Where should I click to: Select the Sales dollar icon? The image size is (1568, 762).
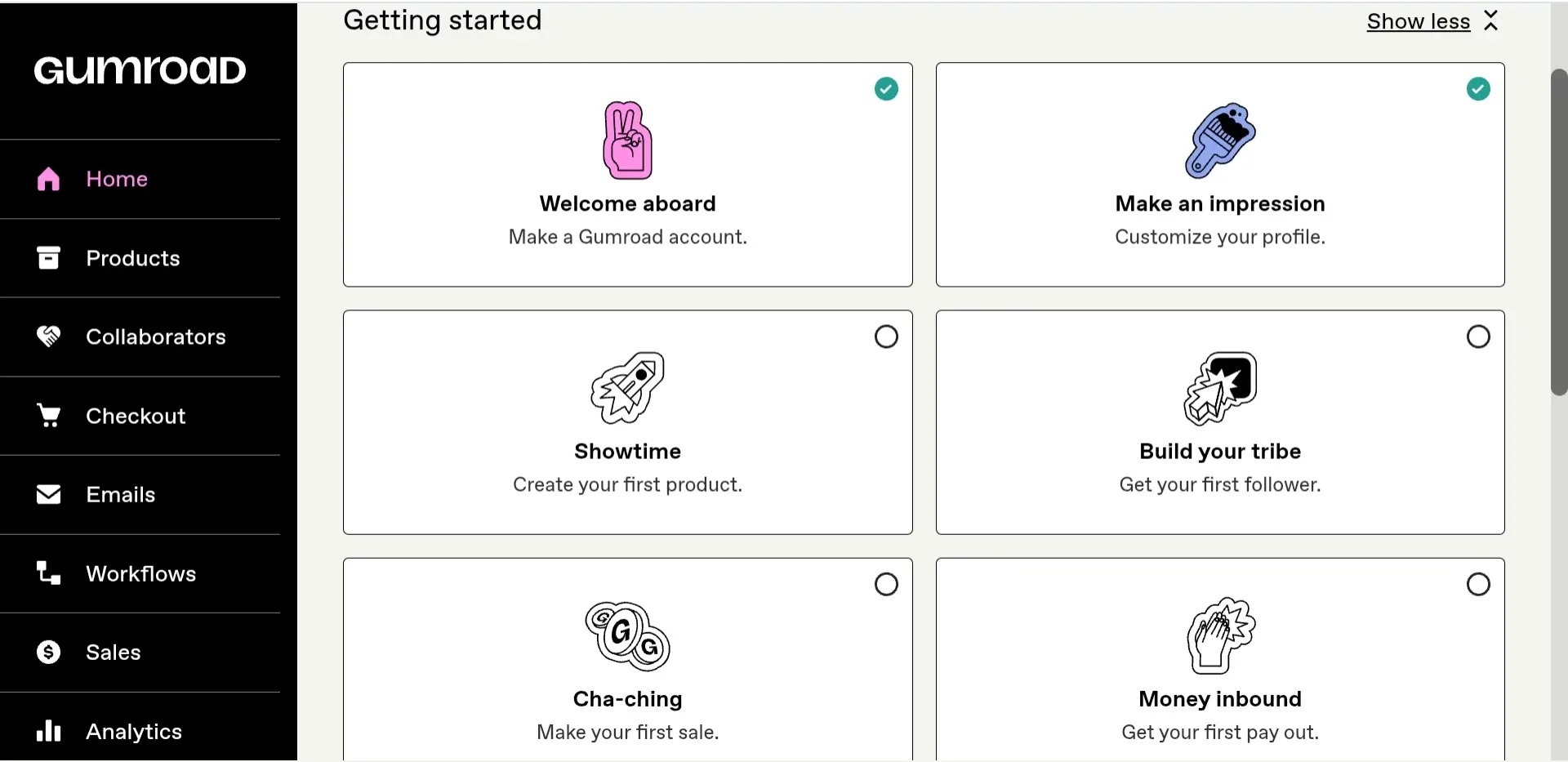click(47, 651)
